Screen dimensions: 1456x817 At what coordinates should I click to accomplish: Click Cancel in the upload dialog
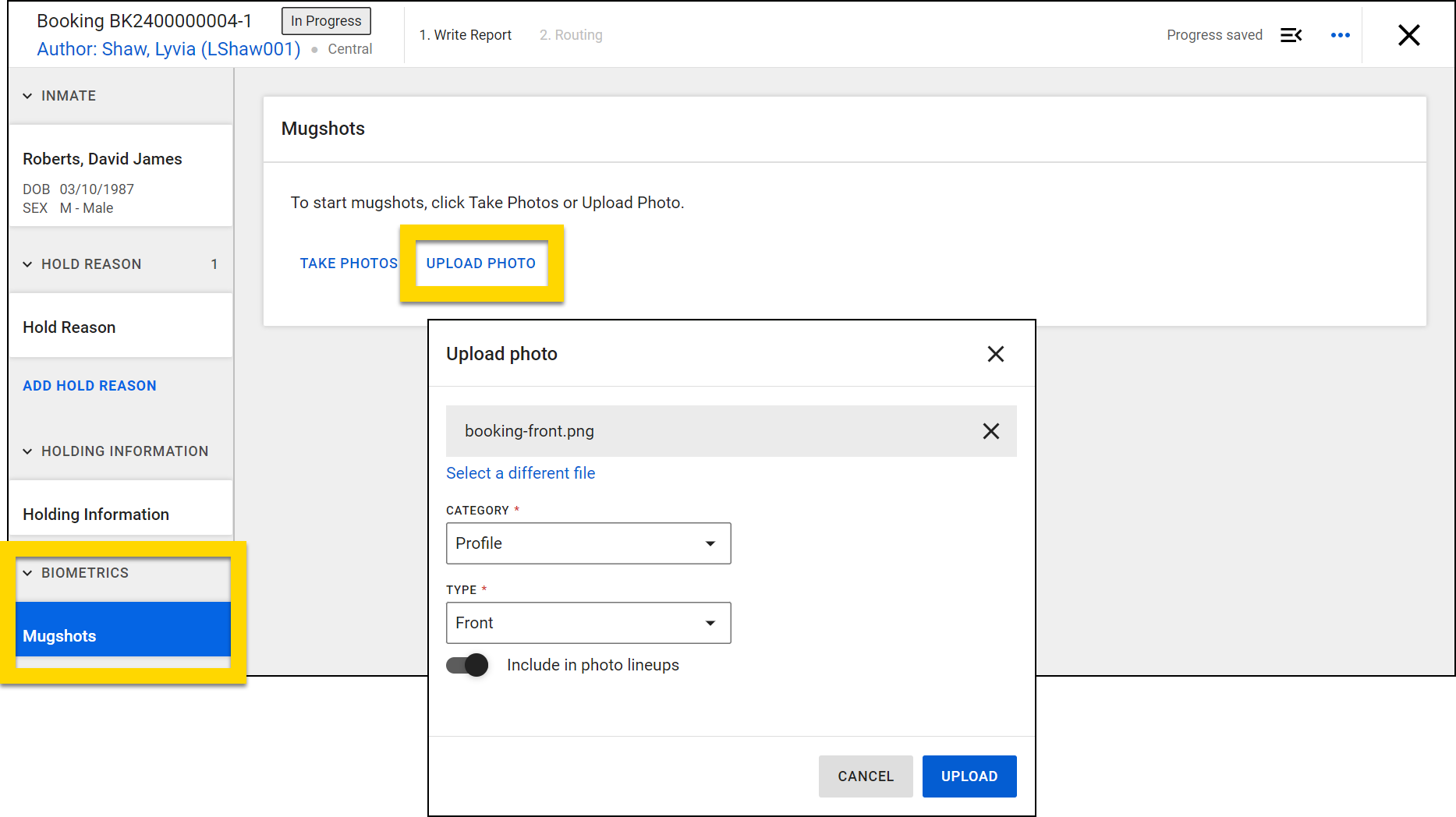[865, 776]
